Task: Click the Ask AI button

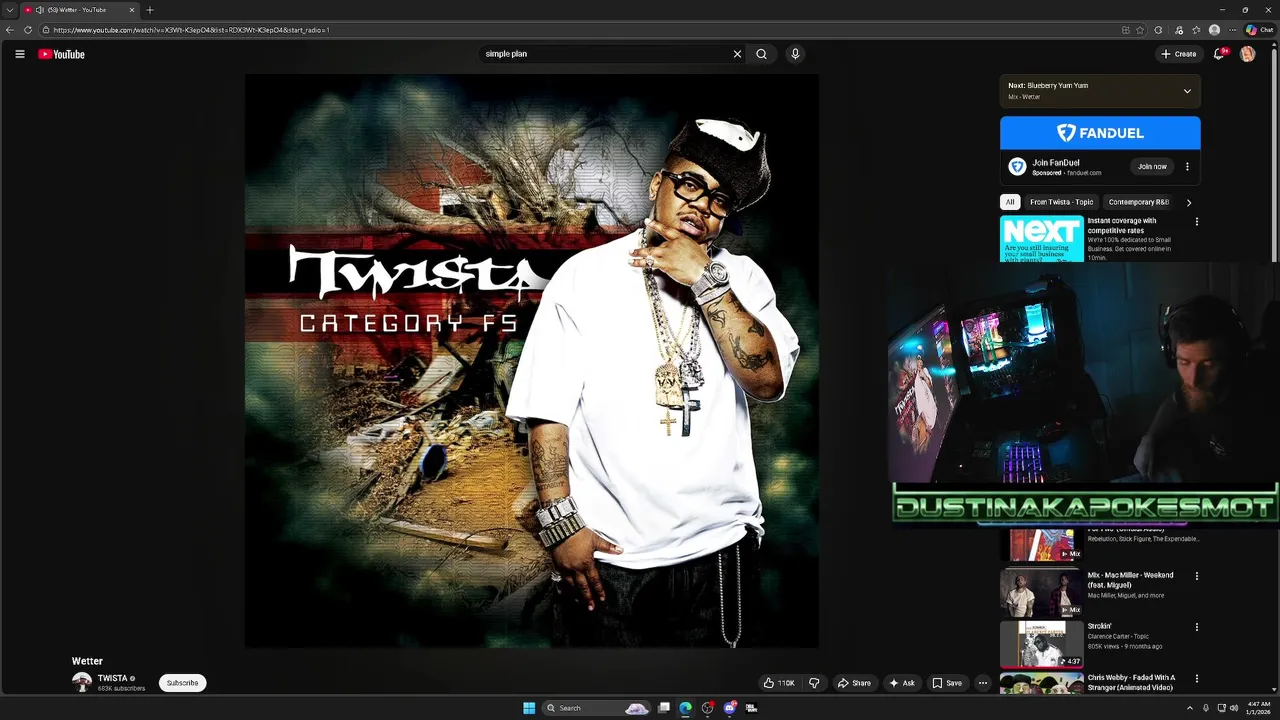Action: coord(902,683)
